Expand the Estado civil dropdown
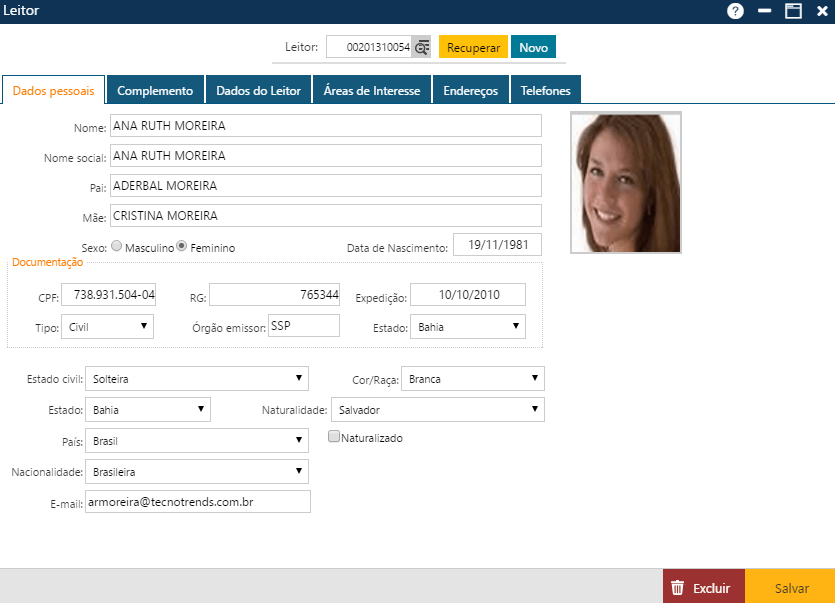Viewport: 837px width, 605px height. pyautogui.click(x=197, y=379)
